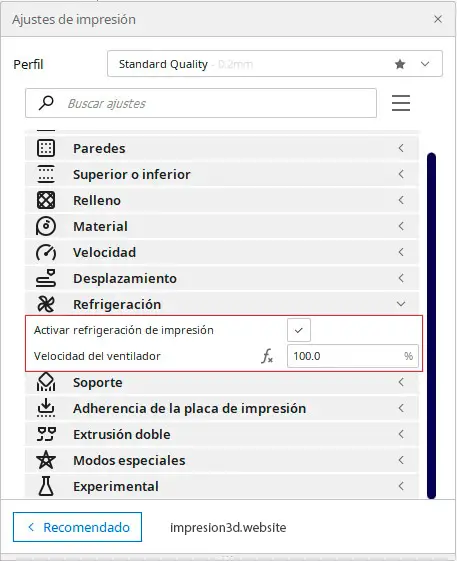Click the Soporte support icon
457x561 pixels.
point(46,382)
